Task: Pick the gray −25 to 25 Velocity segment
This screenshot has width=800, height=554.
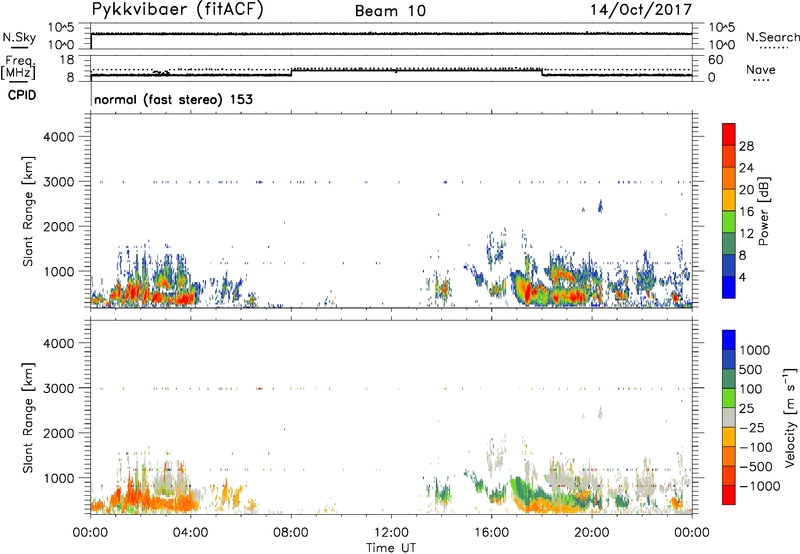Action: (729, 417)
